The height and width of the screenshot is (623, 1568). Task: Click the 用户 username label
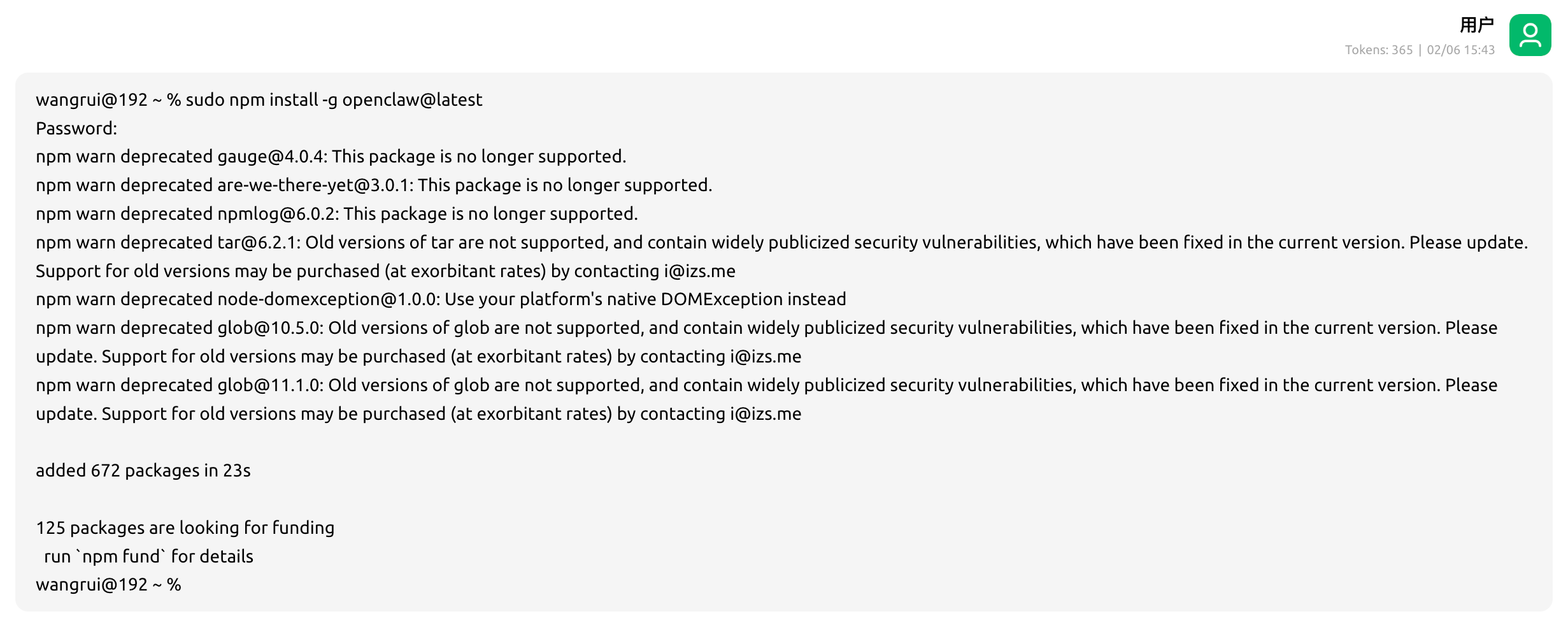[x=1476, y=25]
